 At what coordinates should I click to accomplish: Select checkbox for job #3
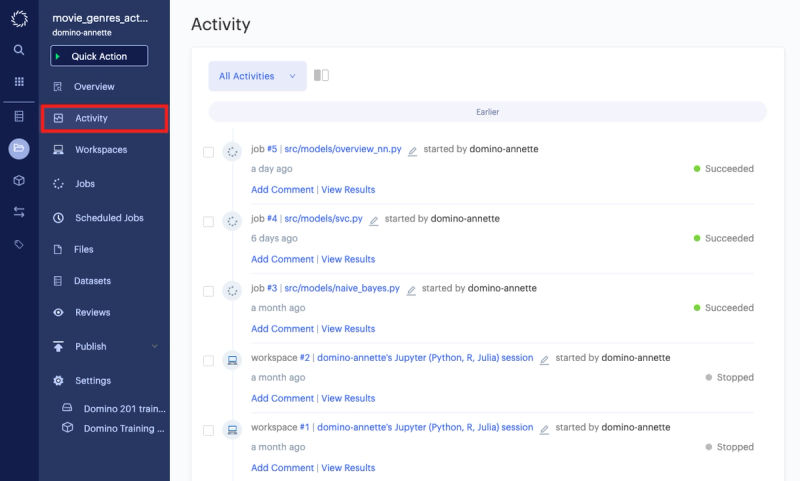click(x=208, y=291)
